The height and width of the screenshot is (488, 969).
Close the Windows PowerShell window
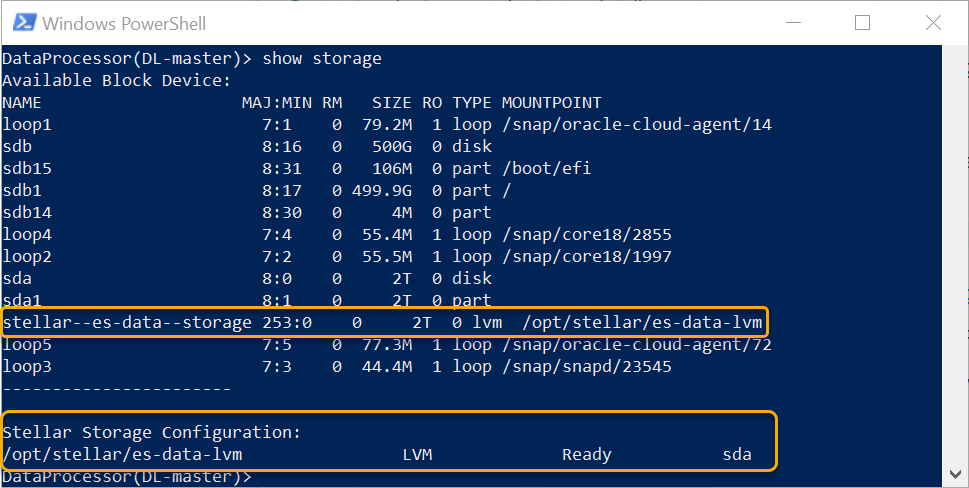930,22
